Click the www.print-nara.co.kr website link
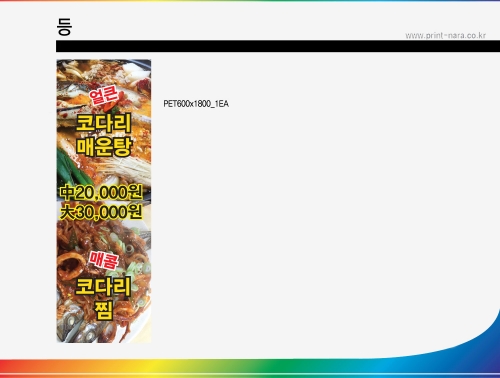Image resolution: width=500 pixels, height=378 pixels. (445, 35)
